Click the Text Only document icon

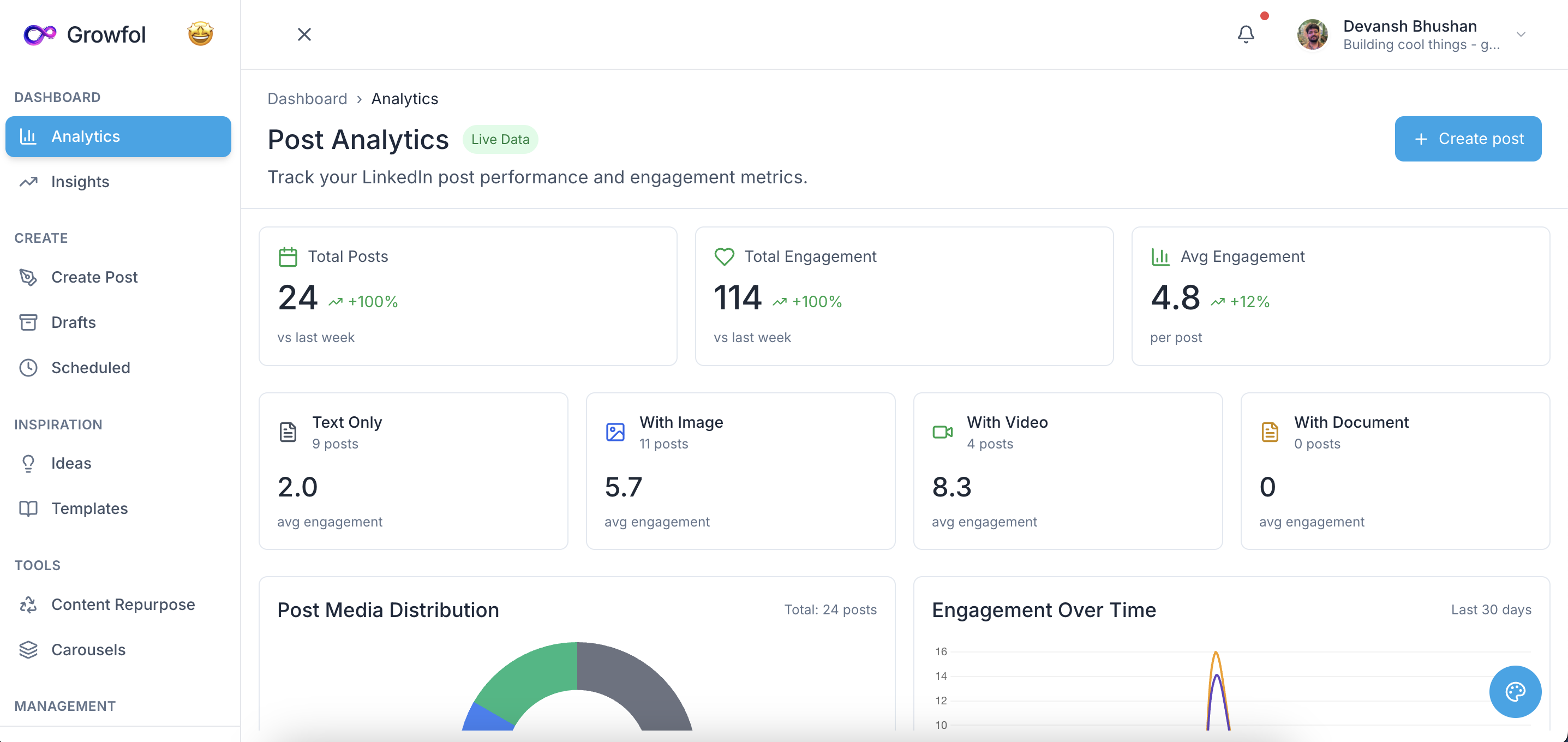(288, 432)
